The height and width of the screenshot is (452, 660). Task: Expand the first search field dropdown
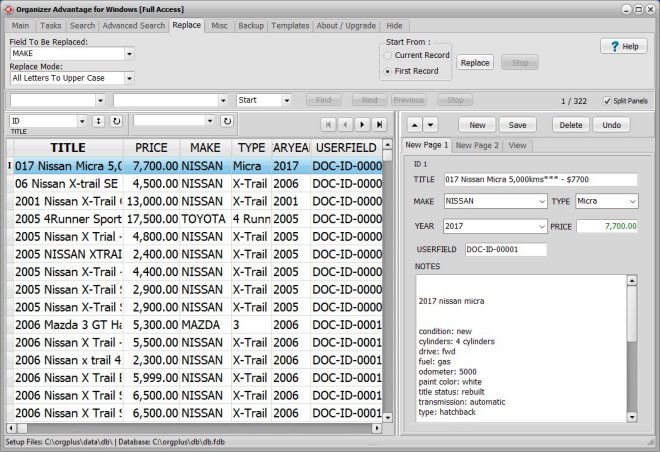click(100, 101)
